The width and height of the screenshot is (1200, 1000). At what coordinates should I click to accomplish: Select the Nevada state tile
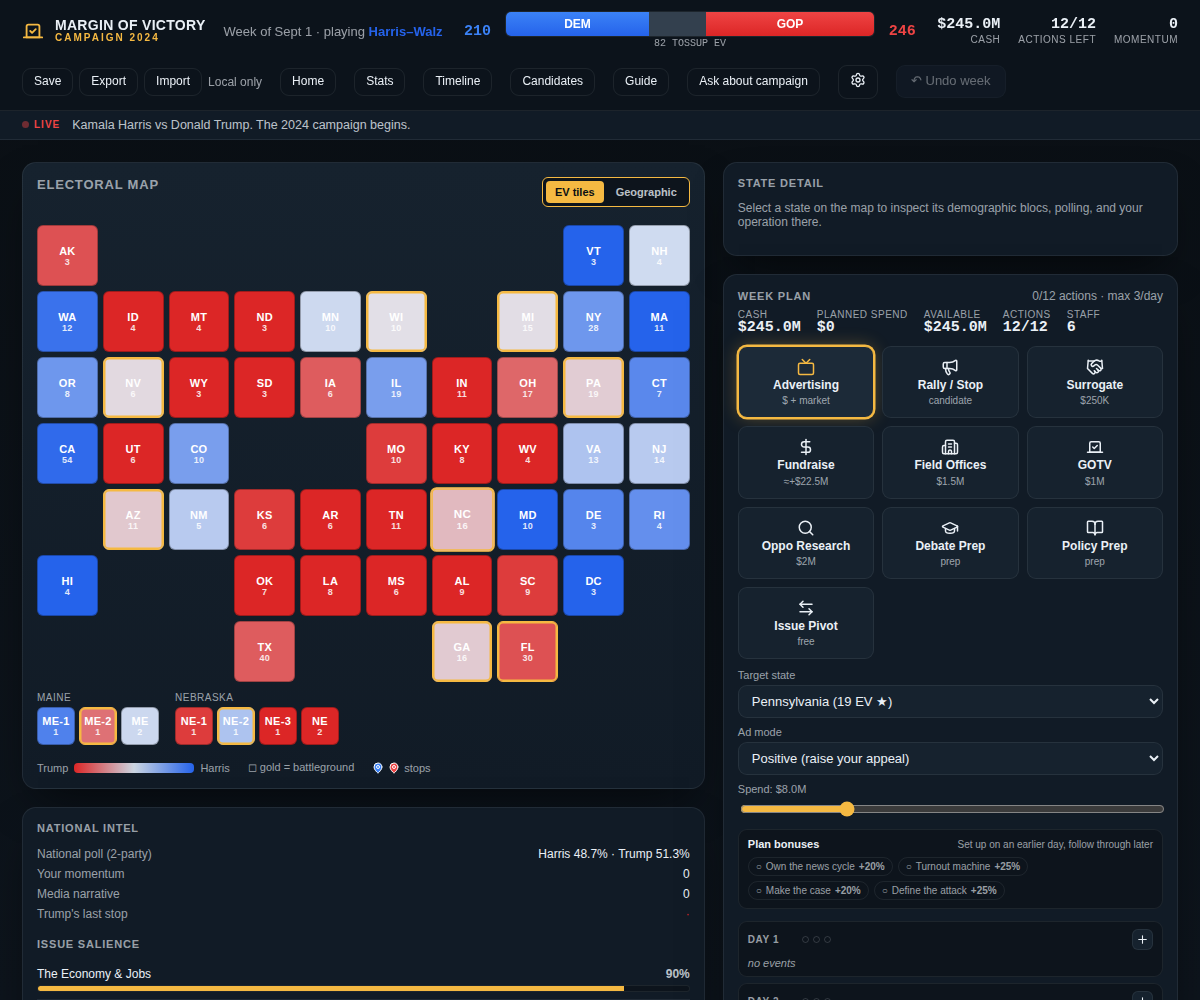coord(133,388)
